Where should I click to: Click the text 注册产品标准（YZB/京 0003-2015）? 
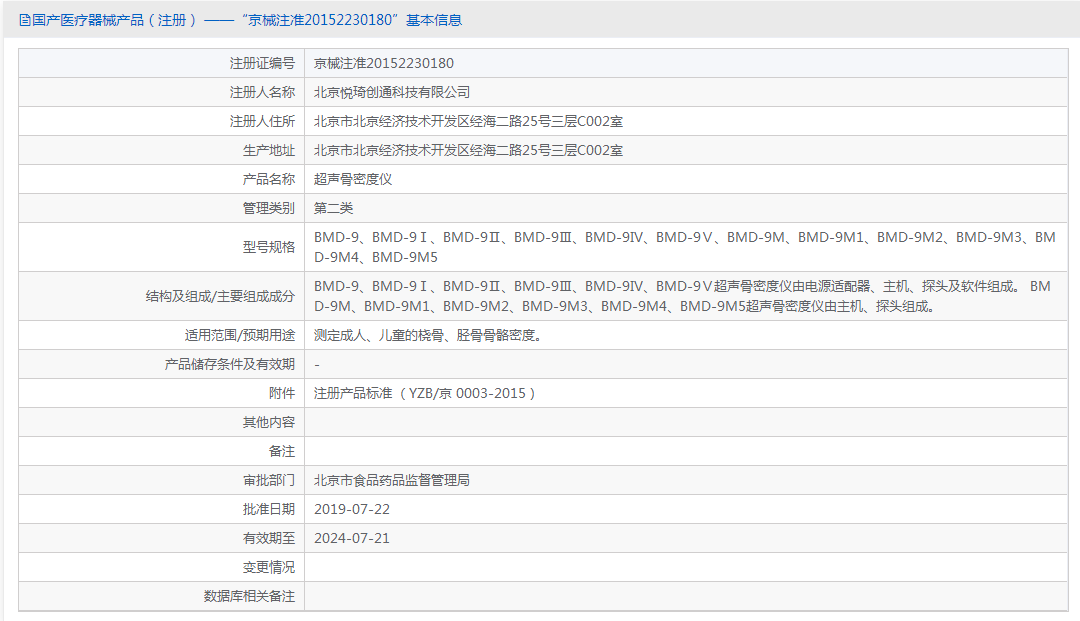(x=425, y=393)
